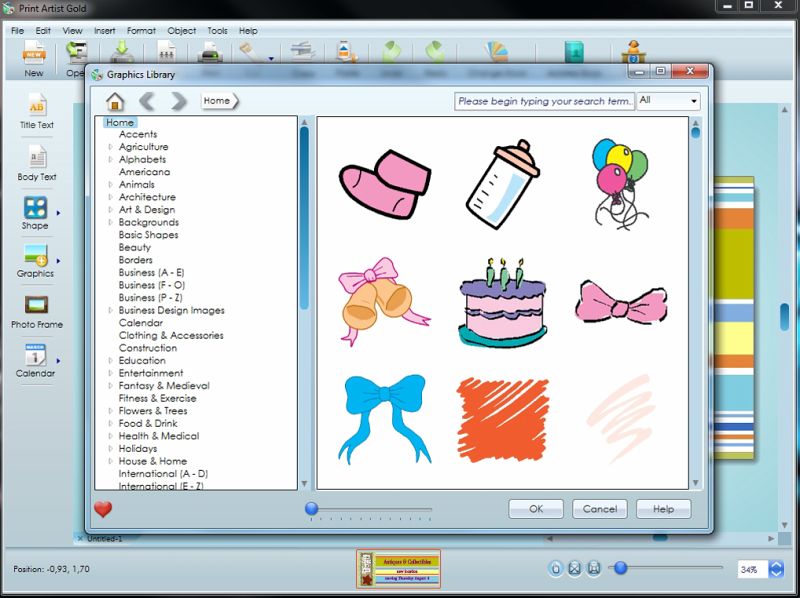Select the Shape tool icon
This screenshot has width=800, height=598.
click(35, 208)
